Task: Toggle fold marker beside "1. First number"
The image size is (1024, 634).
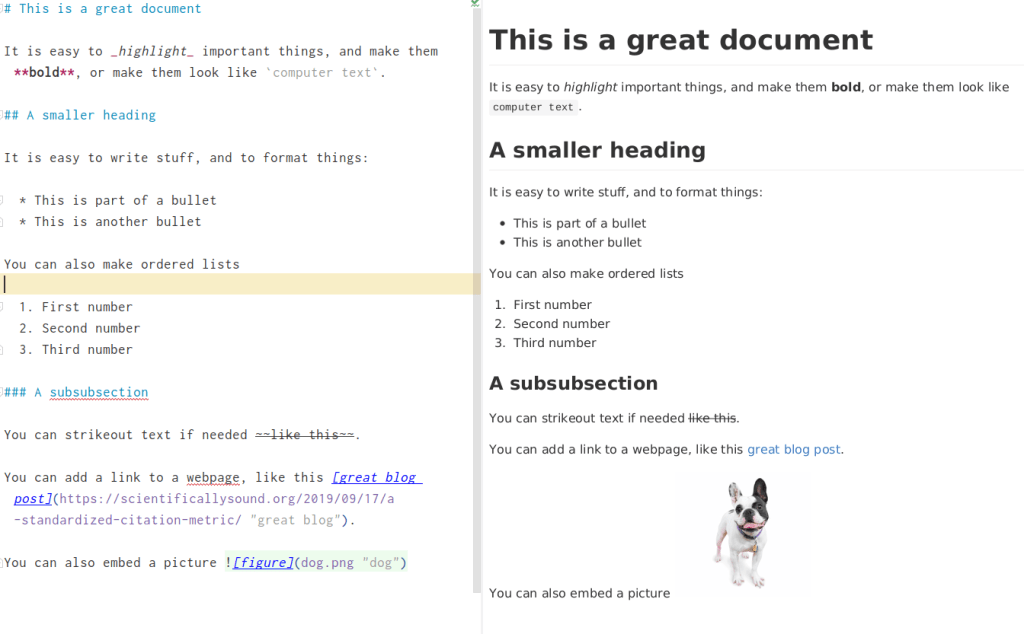Action: point(2,307)
